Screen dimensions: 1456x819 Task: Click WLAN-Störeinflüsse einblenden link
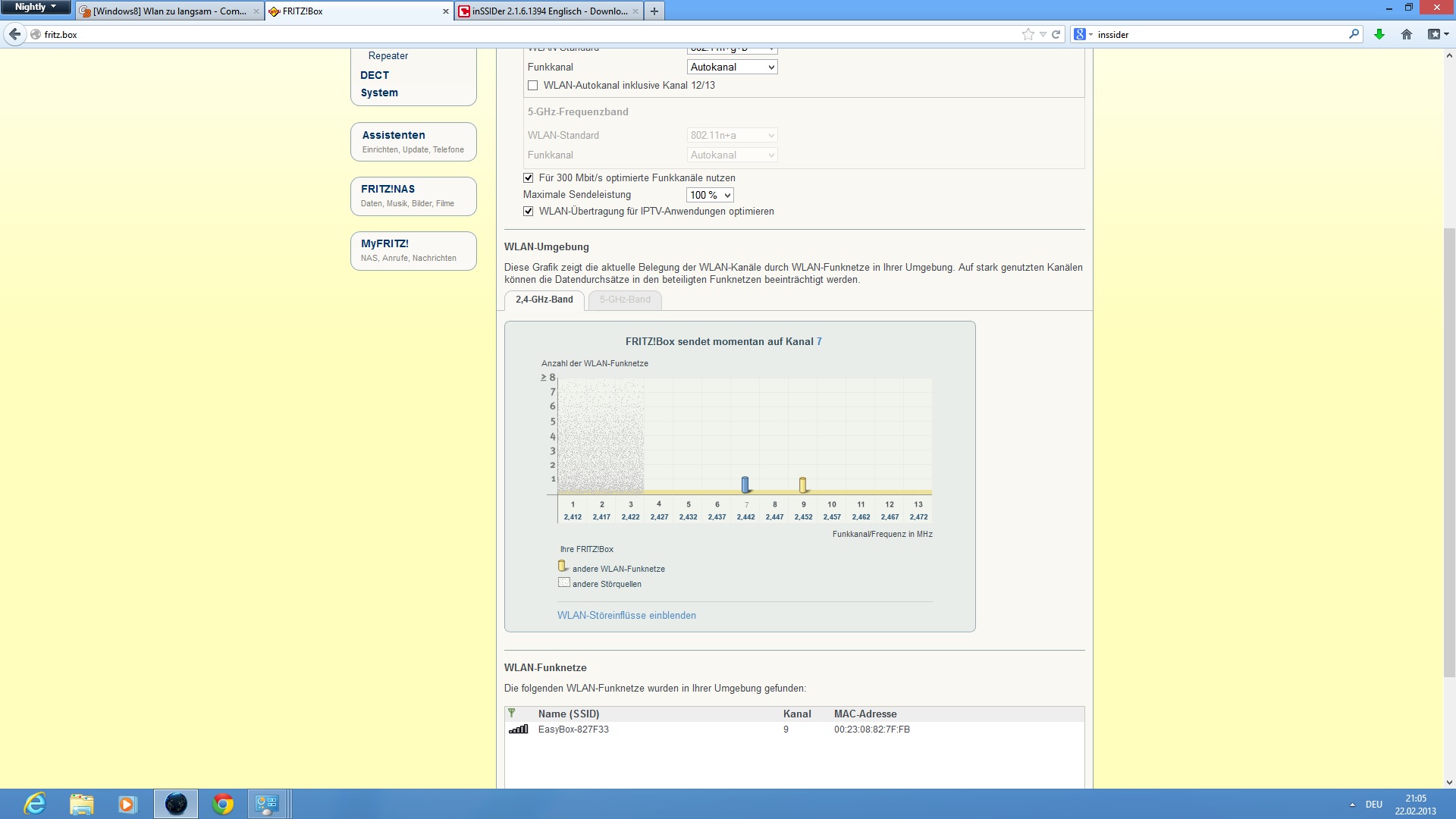626,616
